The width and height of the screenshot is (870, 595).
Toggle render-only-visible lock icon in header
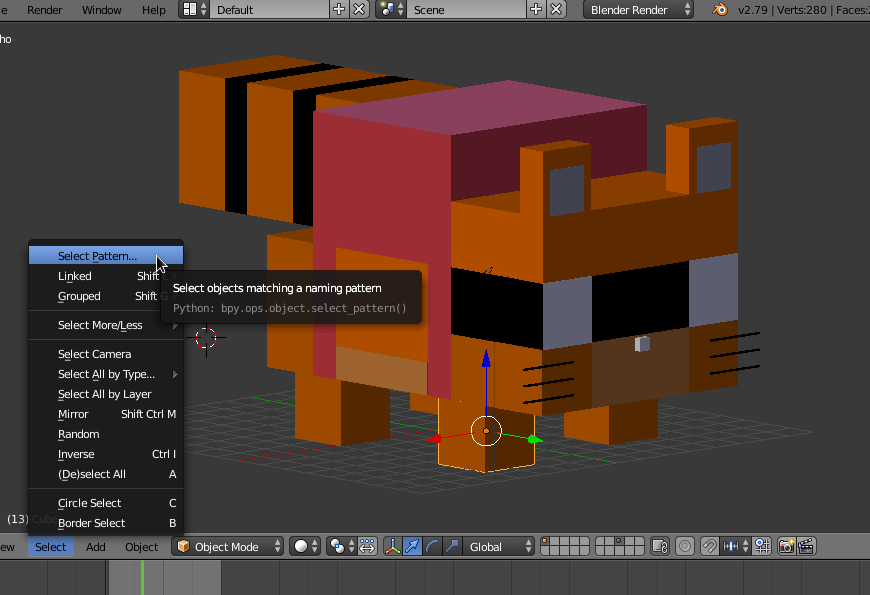[x=660, y=546]
